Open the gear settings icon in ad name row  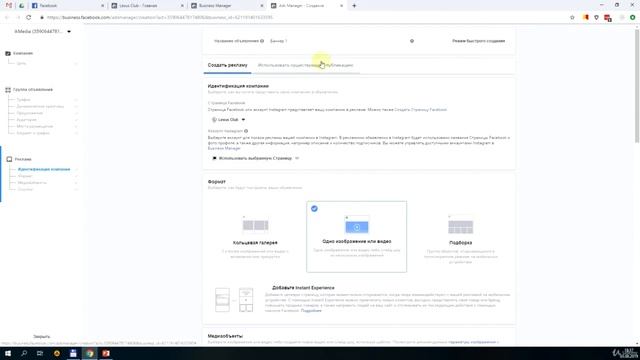412,41
